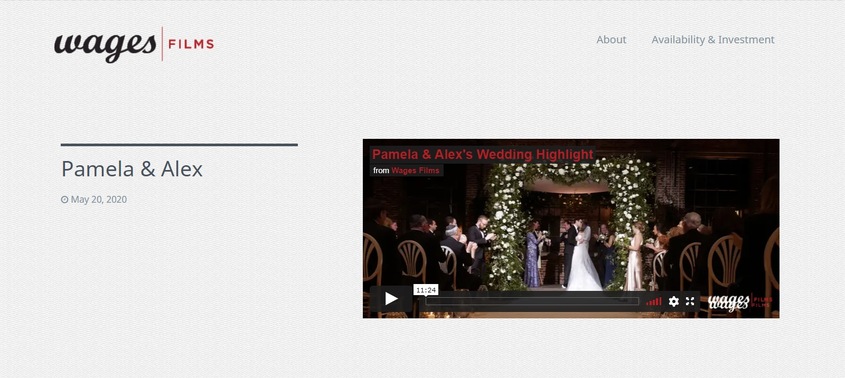Screen dimensions: 845x378
Task: Seek along the video progress bar
Action: point(532,301)
